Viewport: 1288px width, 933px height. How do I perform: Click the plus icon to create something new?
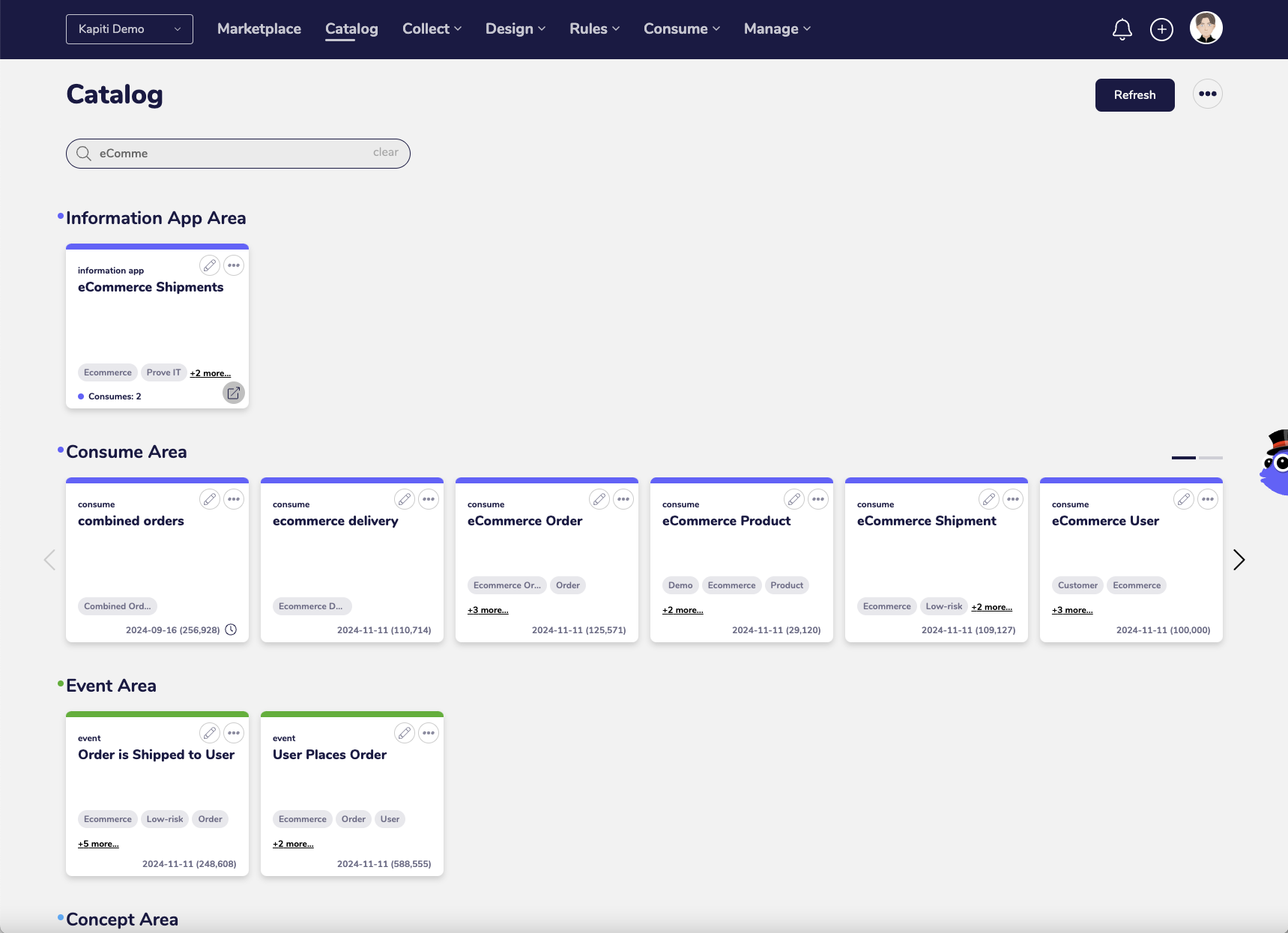click(x=1161, y=29)
